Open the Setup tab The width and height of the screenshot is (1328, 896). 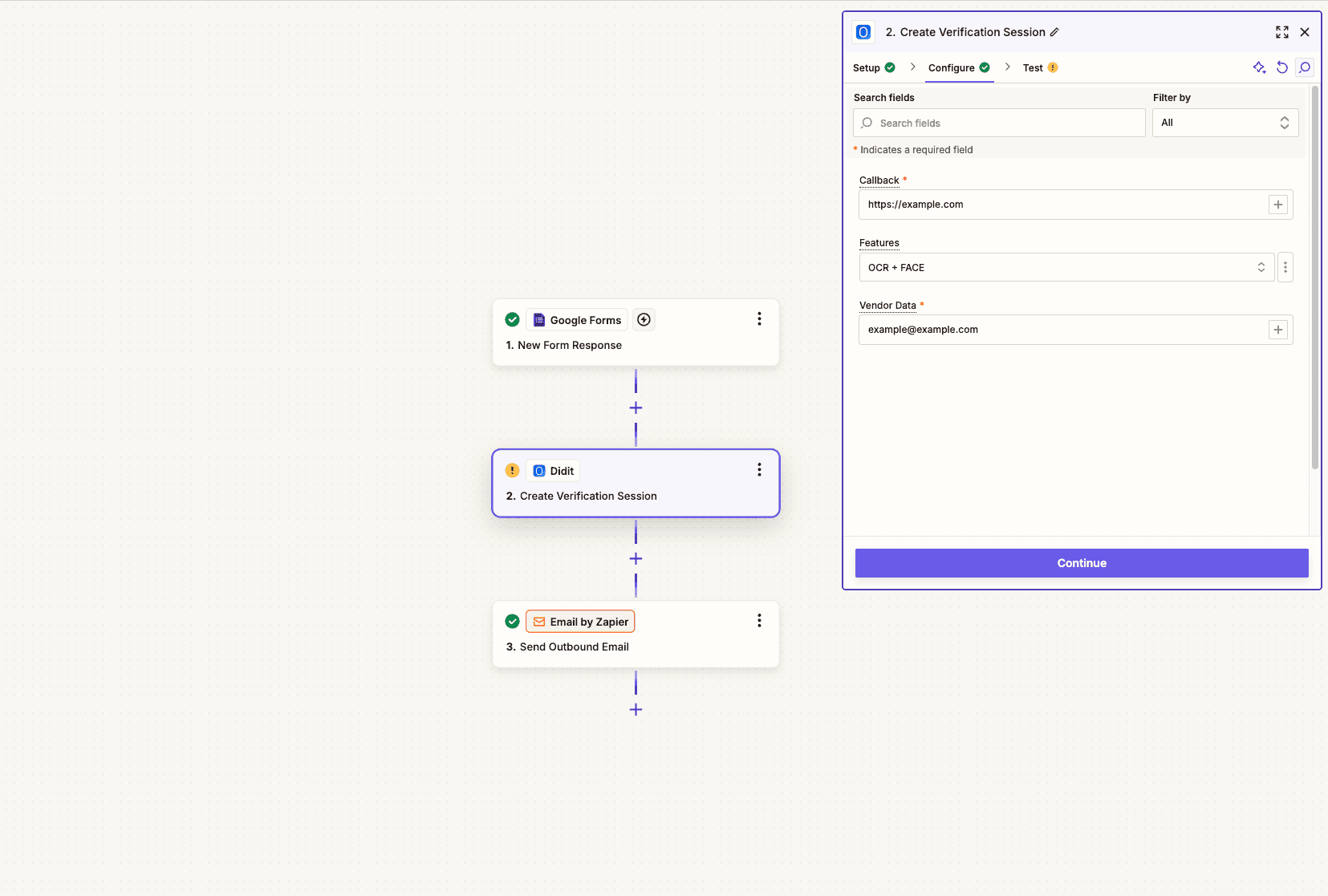pos(873,67)
